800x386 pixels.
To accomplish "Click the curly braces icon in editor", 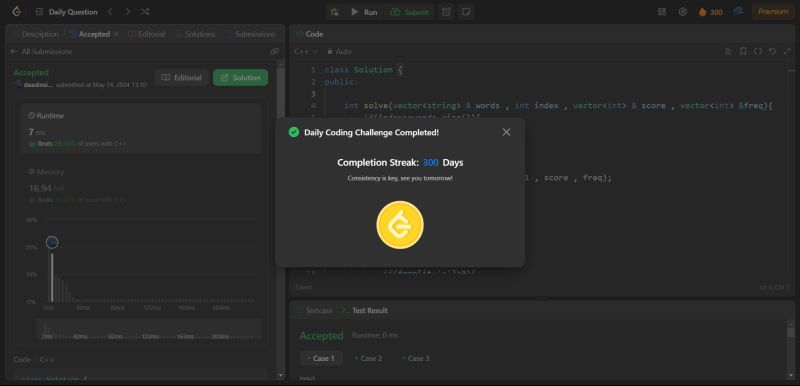I will point(758,52).
